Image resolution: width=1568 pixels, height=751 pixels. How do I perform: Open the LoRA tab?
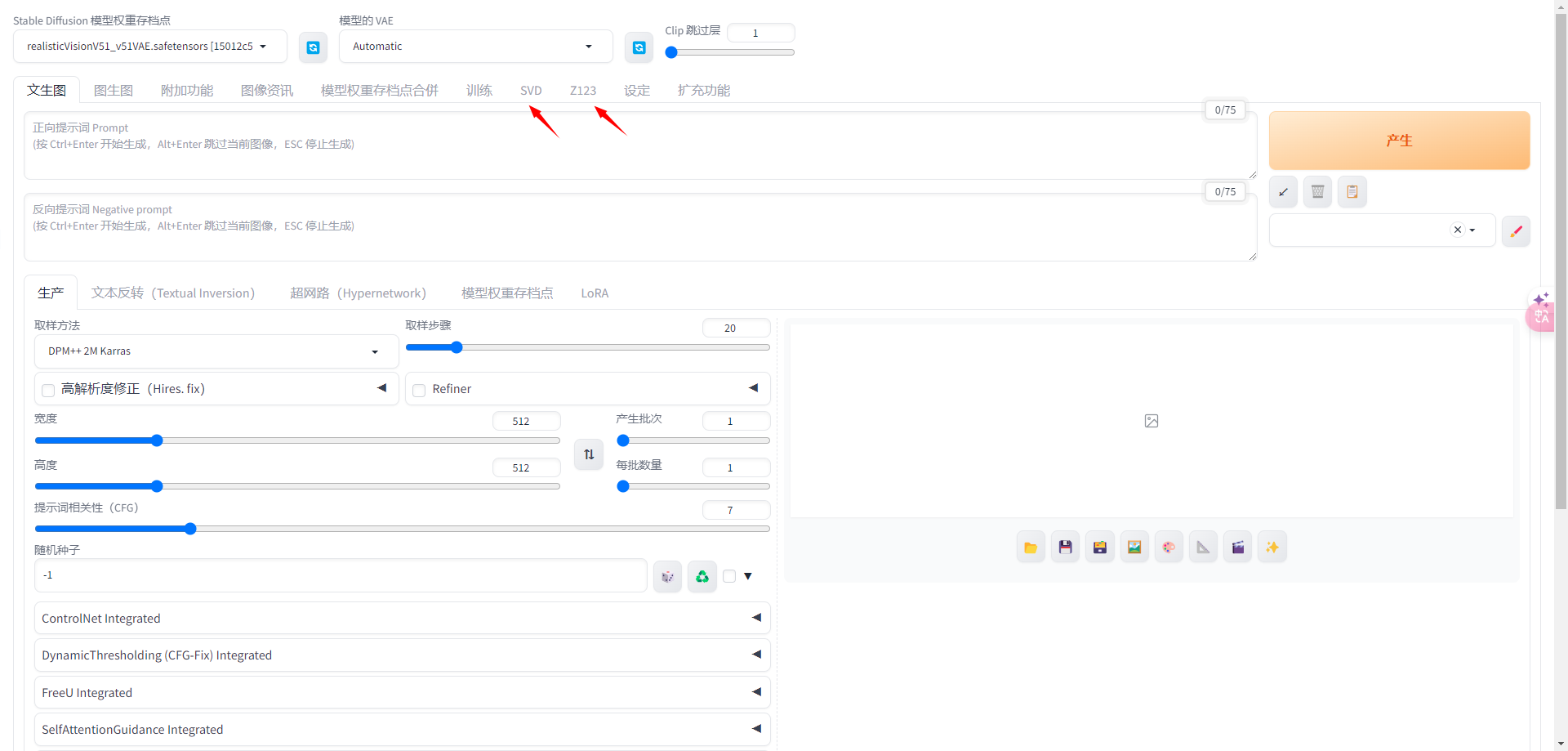coord(595,293)
